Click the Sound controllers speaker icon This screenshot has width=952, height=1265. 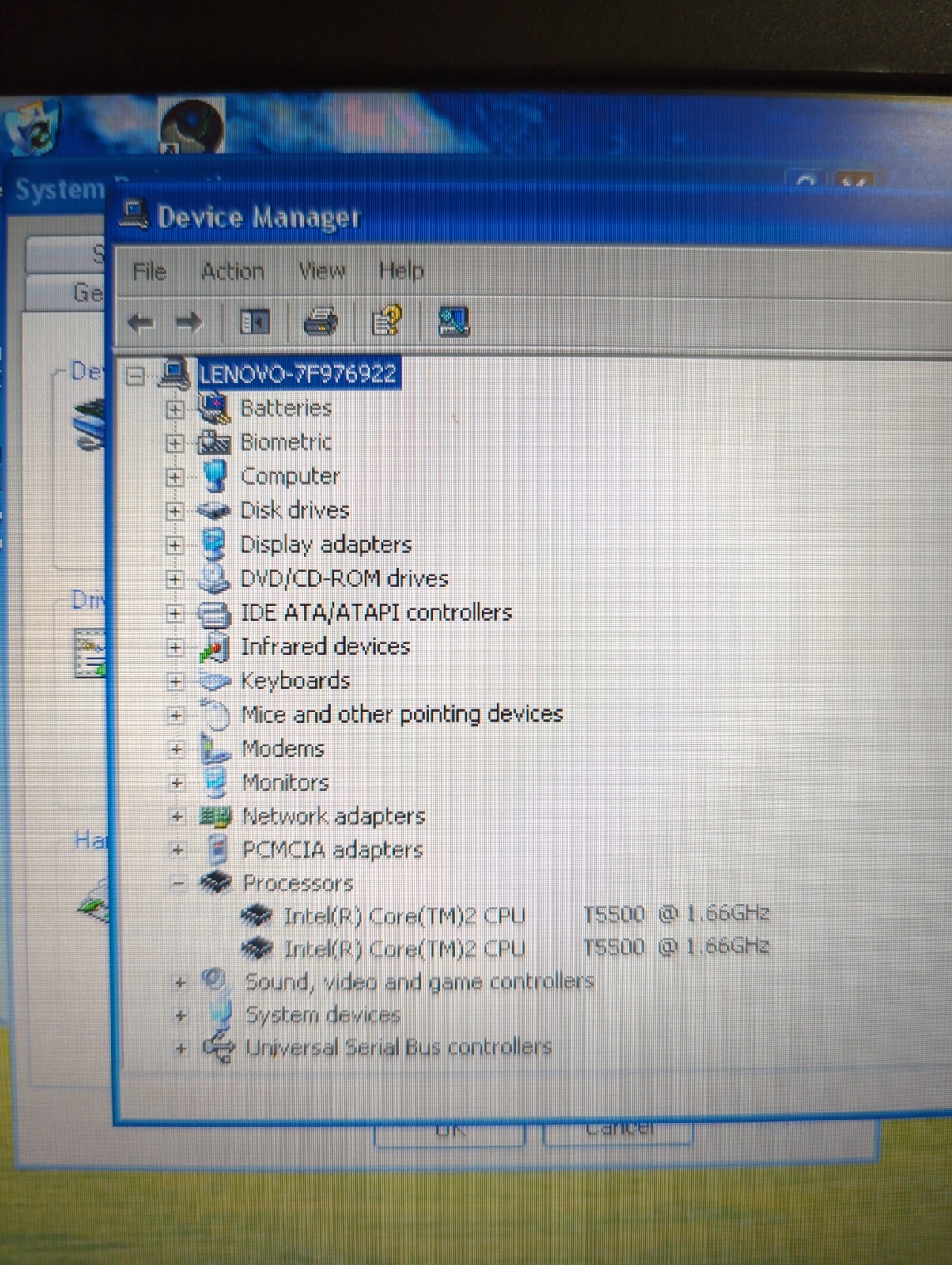(214, 980)
